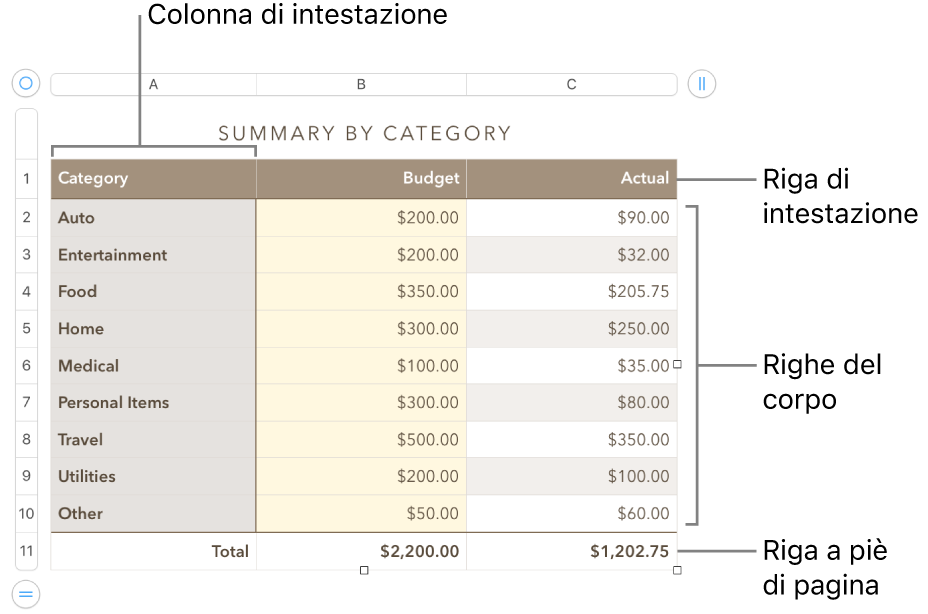
Task: Click the add rows handle icon
Action: click(26, 595)
